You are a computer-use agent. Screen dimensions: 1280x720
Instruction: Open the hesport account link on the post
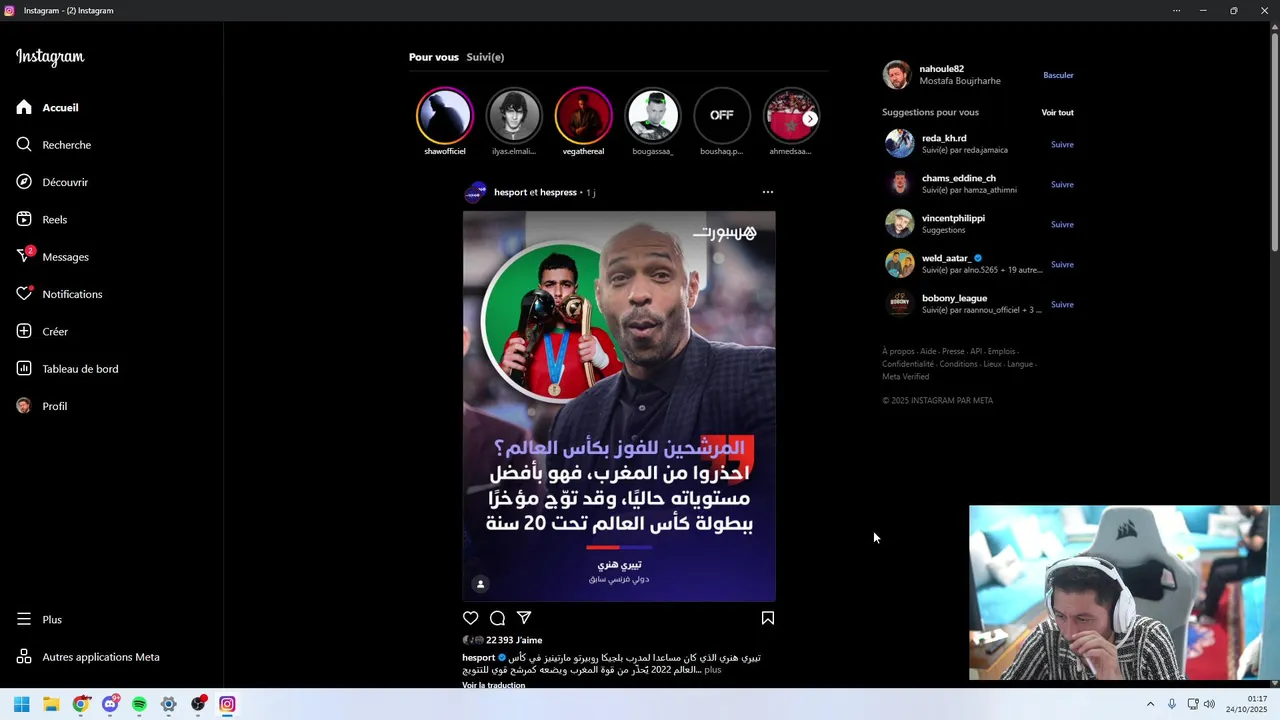(x=510, y=192)
